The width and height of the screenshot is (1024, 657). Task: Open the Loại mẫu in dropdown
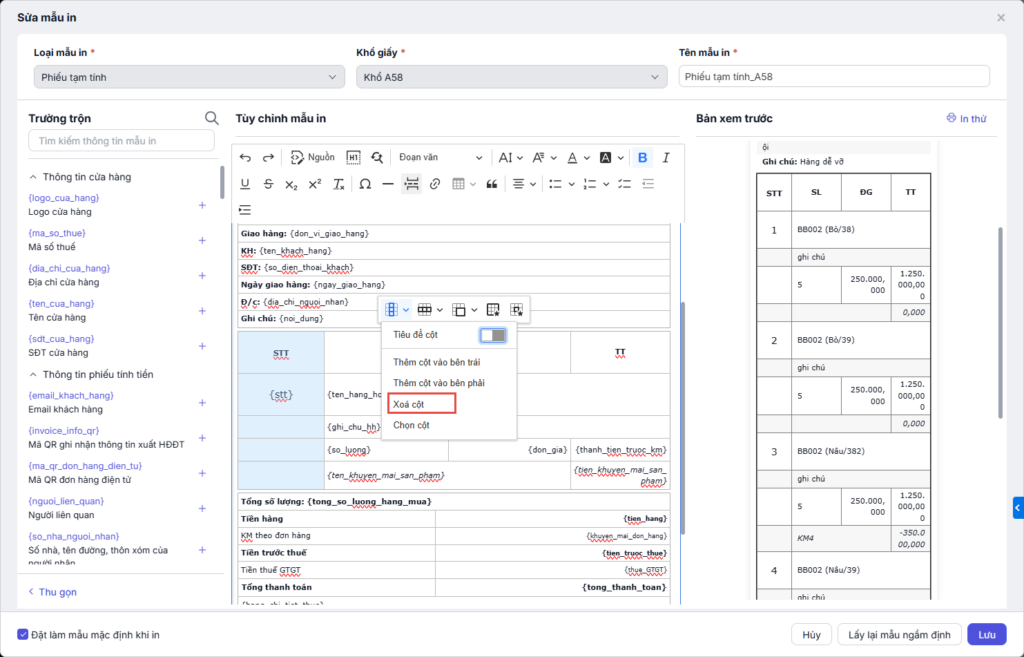pos(189,77)
